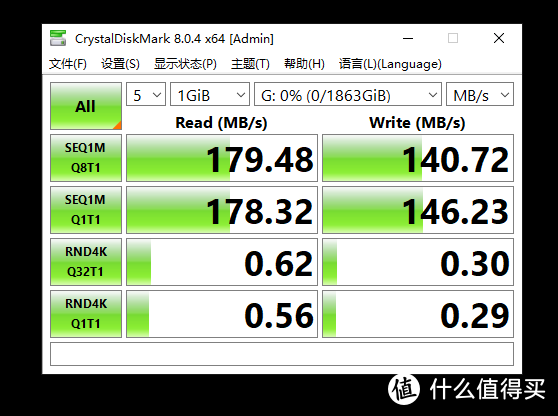Viewport: 558px width, 416px height.
Task: Click the RND4K Q32T1 write result 0.30
Action: point(418,262)
